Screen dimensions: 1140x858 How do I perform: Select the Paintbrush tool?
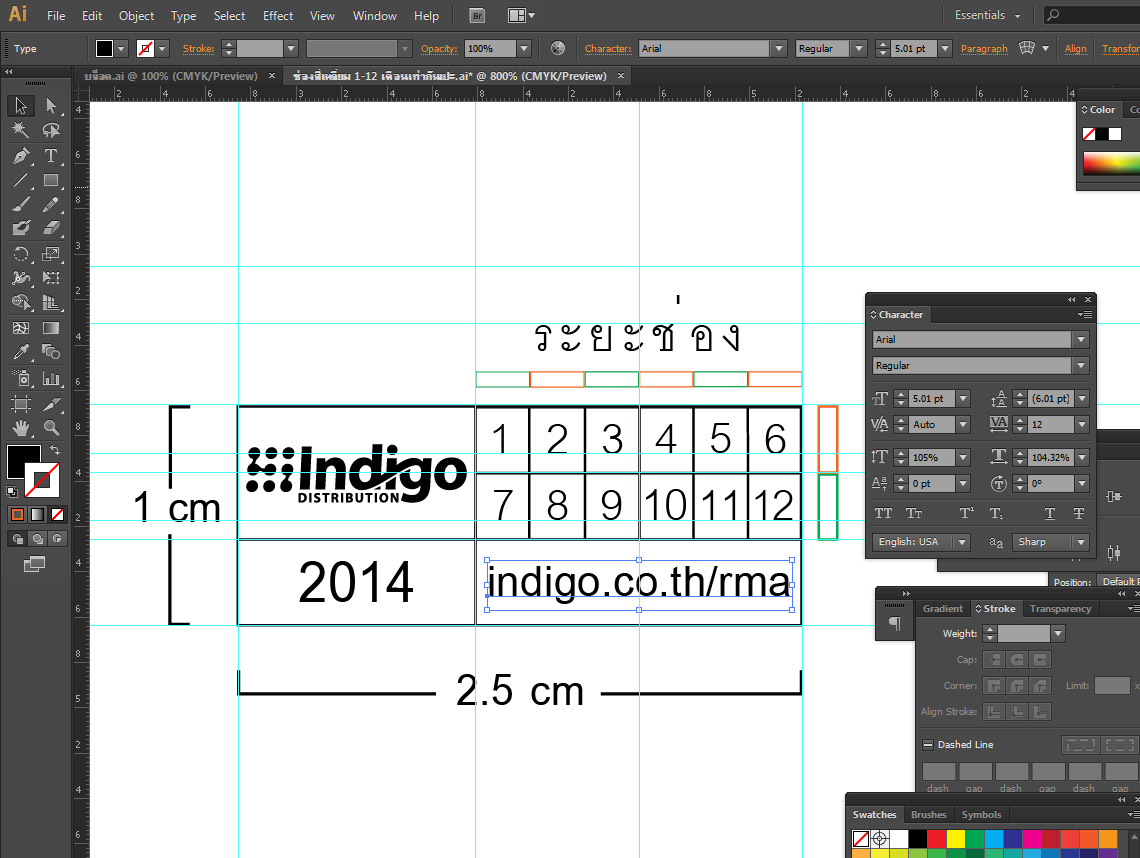point(20,205)
